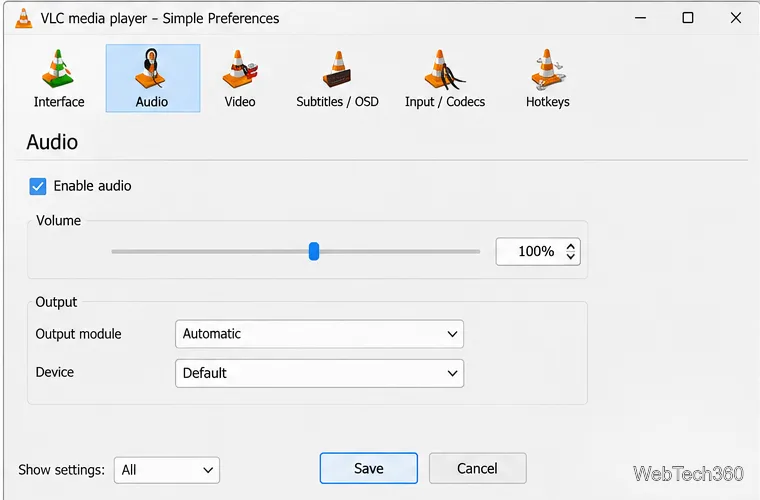Viewport: 760px width, 500px height.
Task: Click the Save button
Action: pyautogui.click(x=368, y=468)
